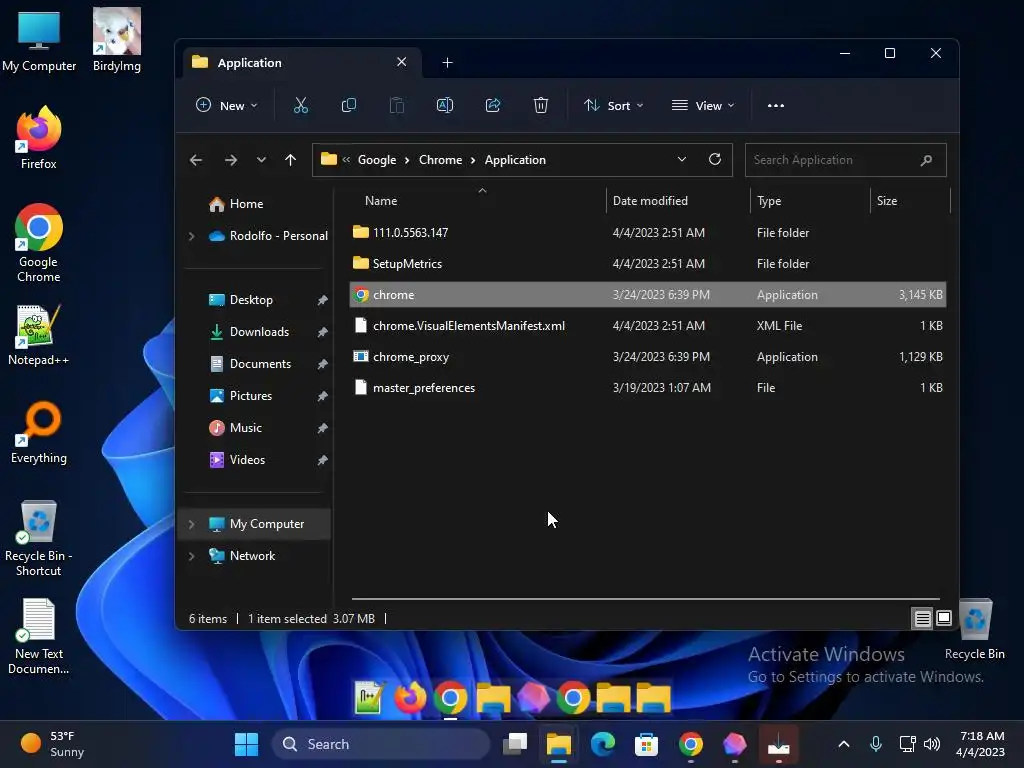Click the Task View taskbar icon
The image size is (1024, 768).
[515, 744]
